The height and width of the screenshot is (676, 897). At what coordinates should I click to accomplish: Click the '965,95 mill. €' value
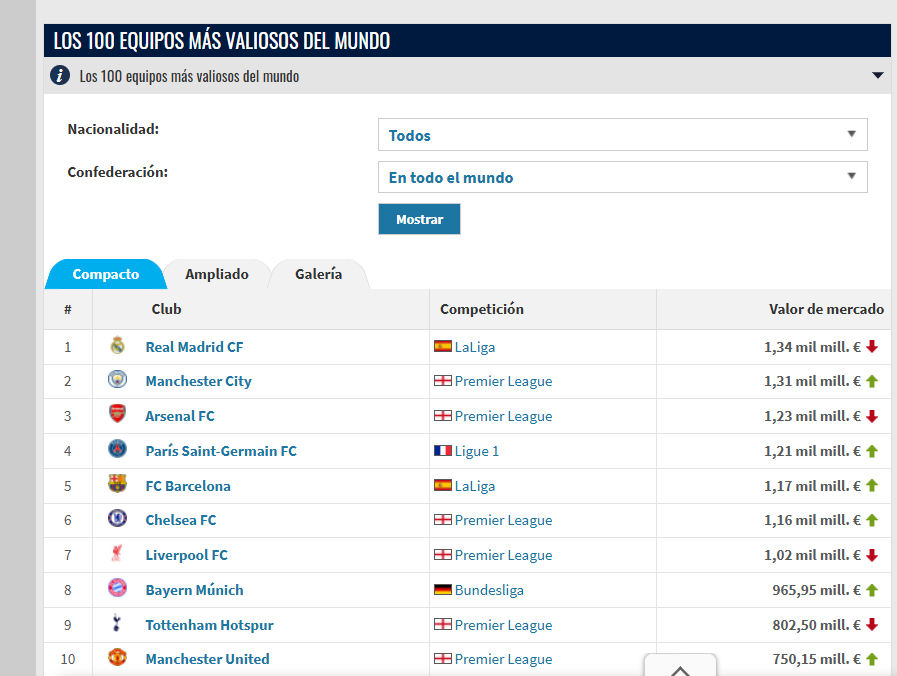[x=816, y=590]
